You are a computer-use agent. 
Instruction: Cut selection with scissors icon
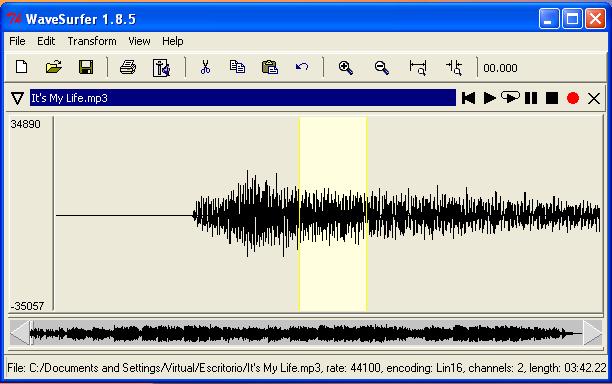tap(205, 67)
